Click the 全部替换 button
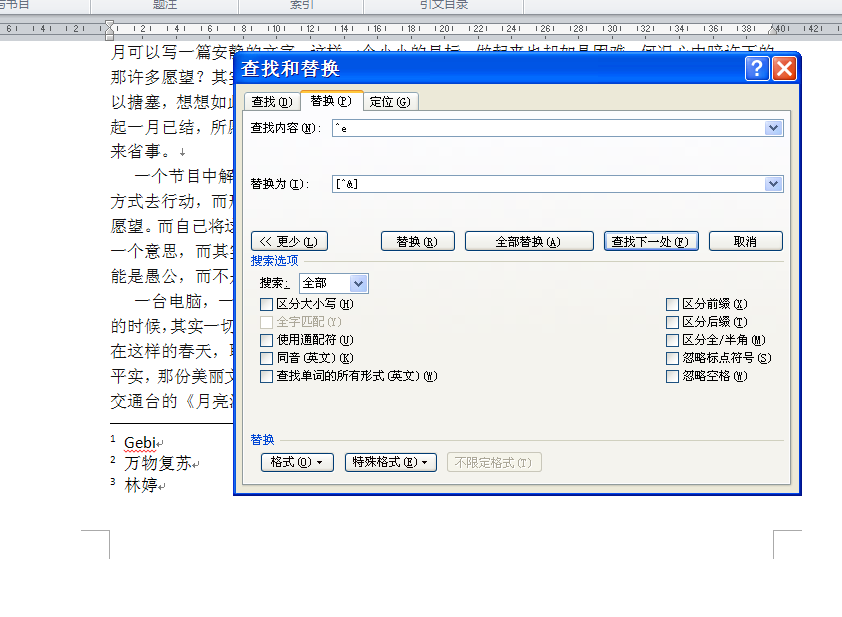Screen dimensions: 842x617 [x=528, y=242]
